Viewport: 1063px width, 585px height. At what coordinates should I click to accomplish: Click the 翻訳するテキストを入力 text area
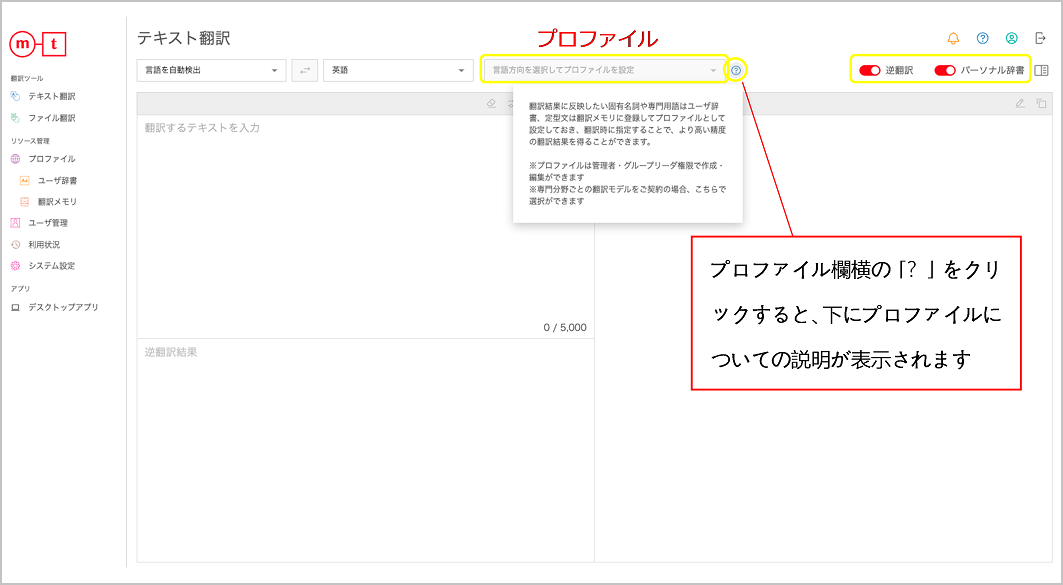365,220
